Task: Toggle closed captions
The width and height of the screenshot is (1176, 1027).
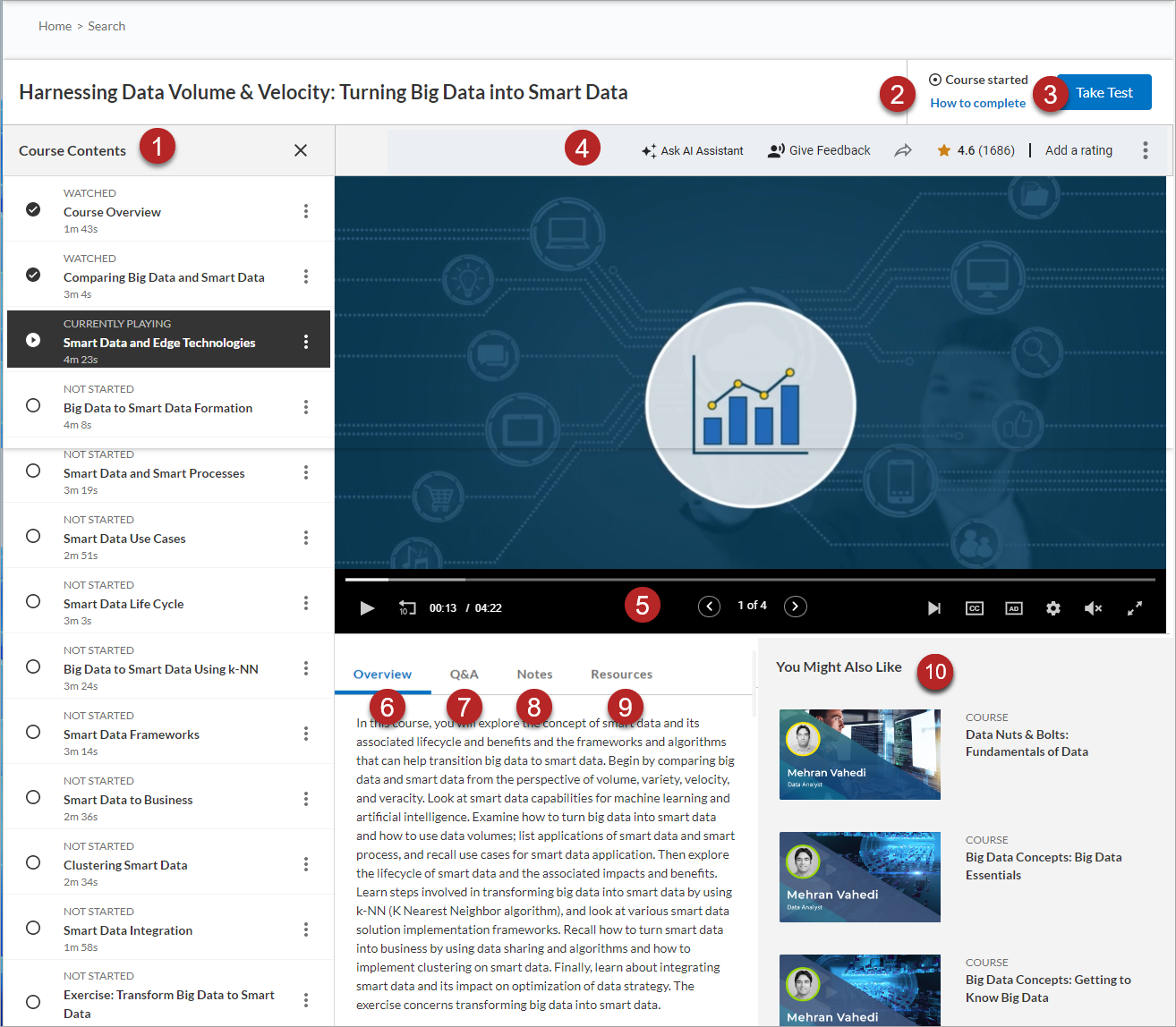Action: (975, 608)
